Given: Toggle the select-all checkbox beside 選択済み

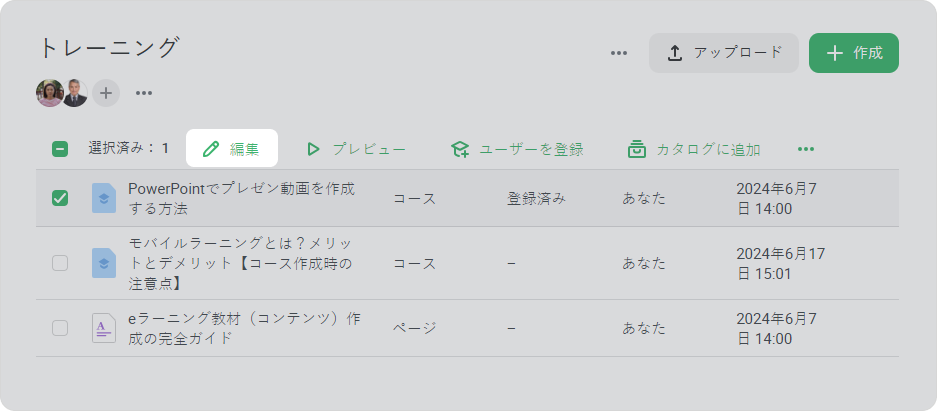Looking at the screenshot, I should coord(60,149).
